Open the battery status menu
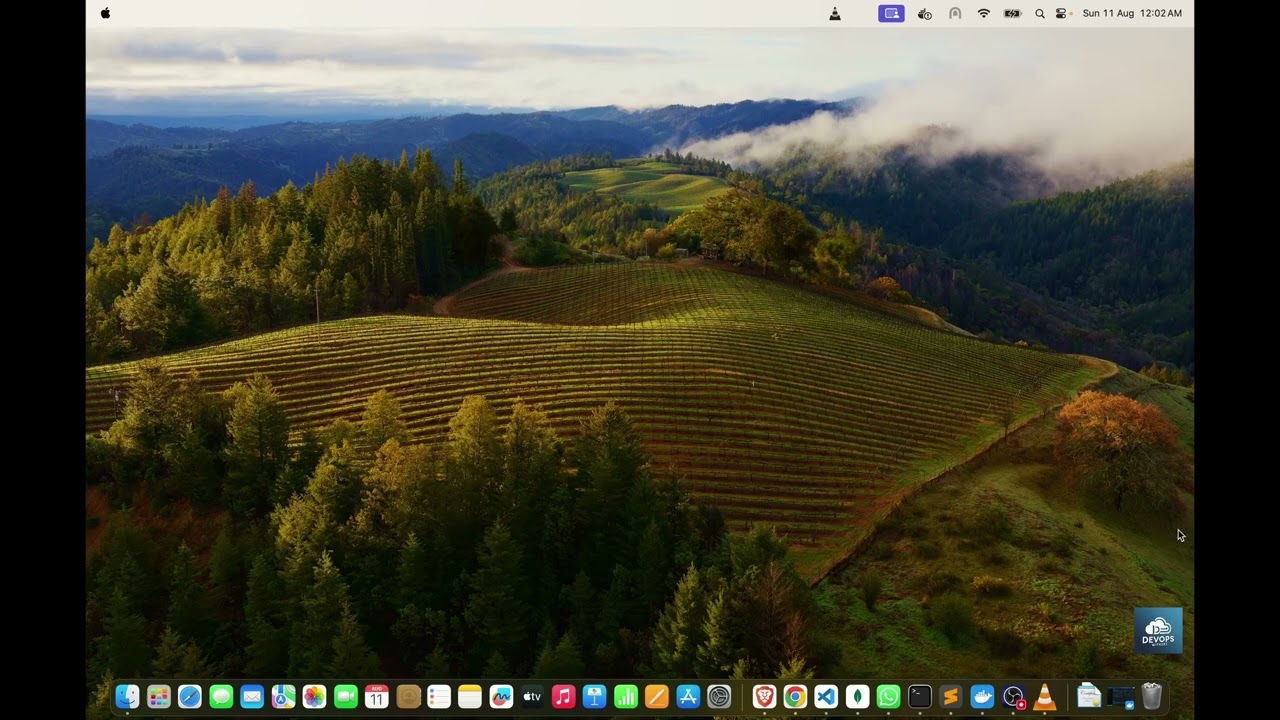1280x720 pixels. click(1012, 13)
